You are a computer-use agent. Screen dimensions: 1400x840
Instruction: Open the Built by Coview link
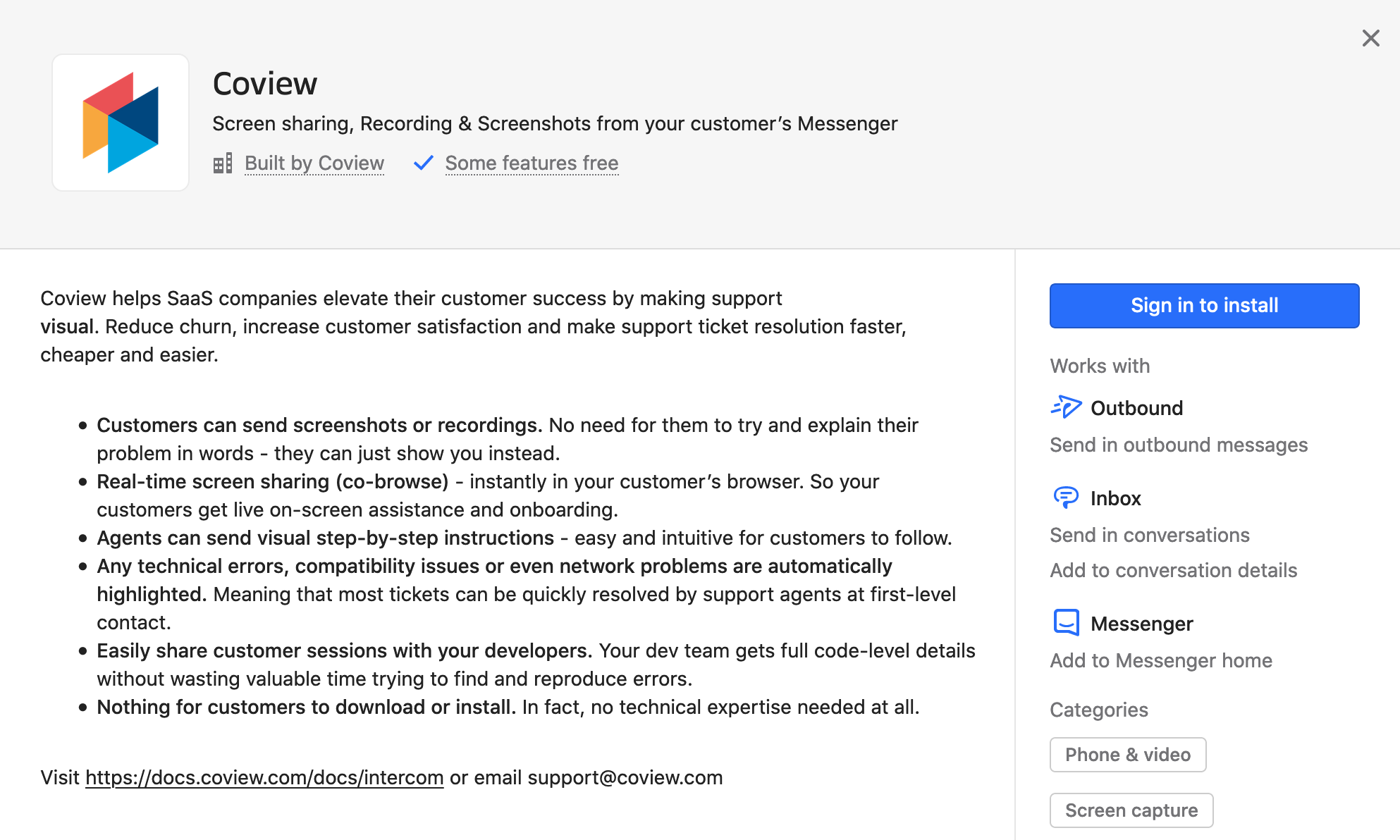pos(314,163)
